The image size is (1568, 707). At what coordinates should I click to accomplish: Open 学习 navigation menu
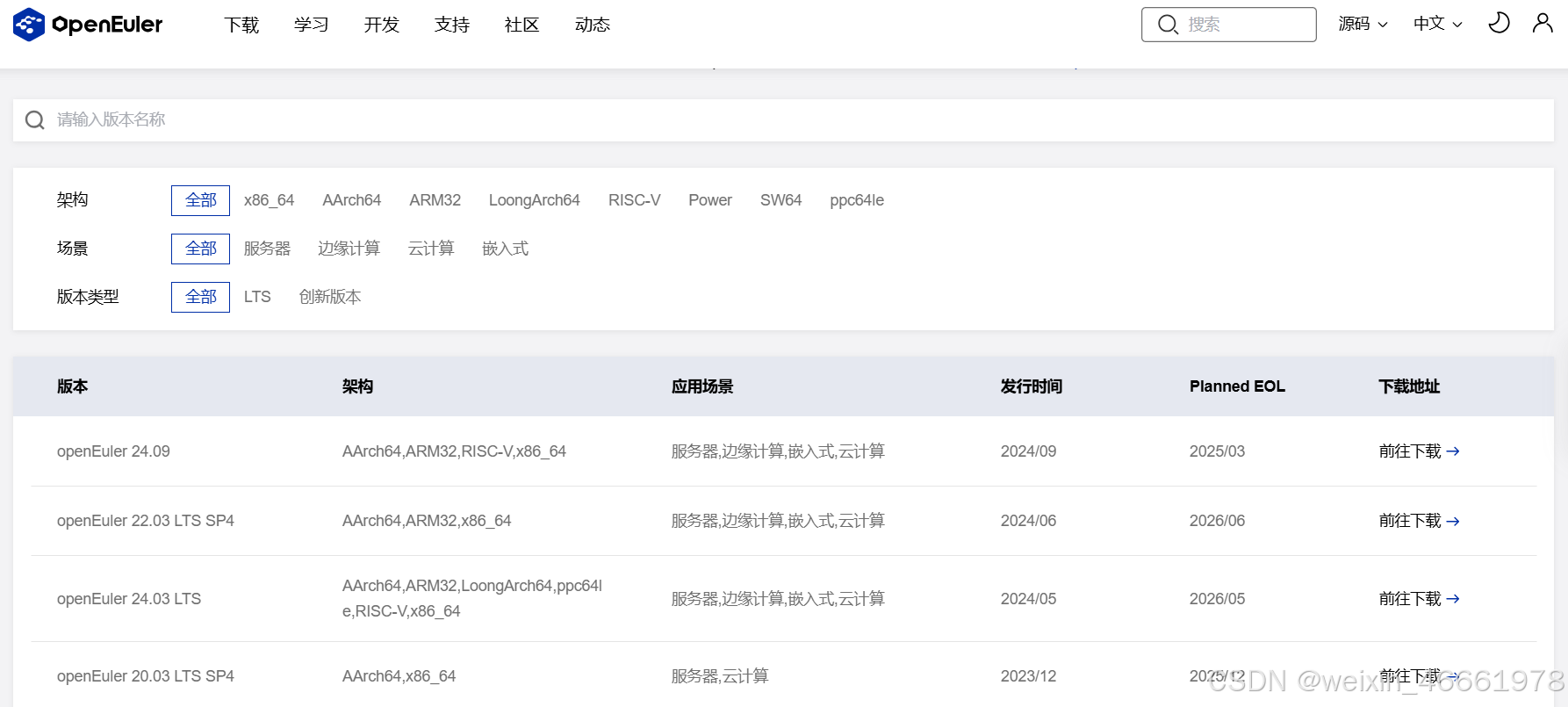coord(312,25)
